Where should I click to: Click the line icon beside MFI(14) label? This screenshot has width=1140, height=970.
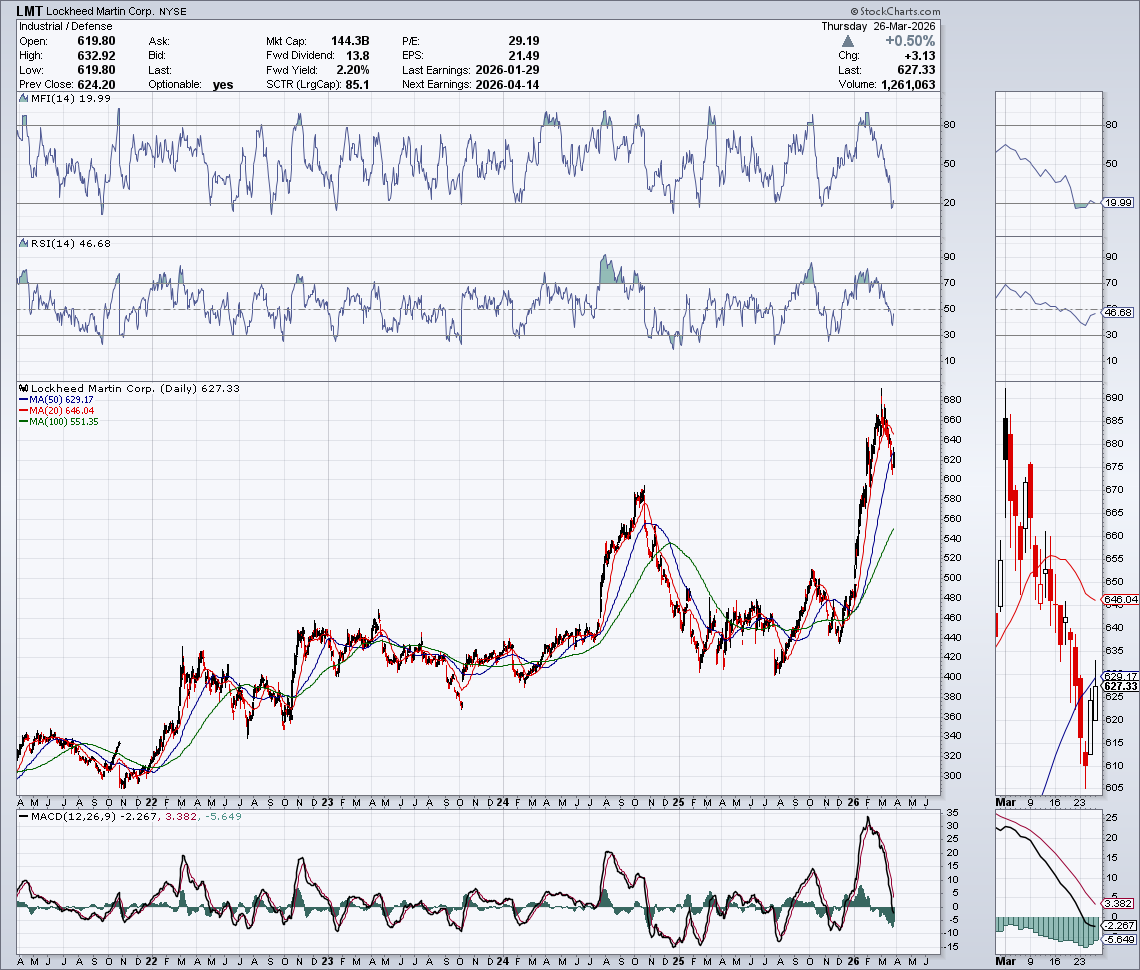24,99
